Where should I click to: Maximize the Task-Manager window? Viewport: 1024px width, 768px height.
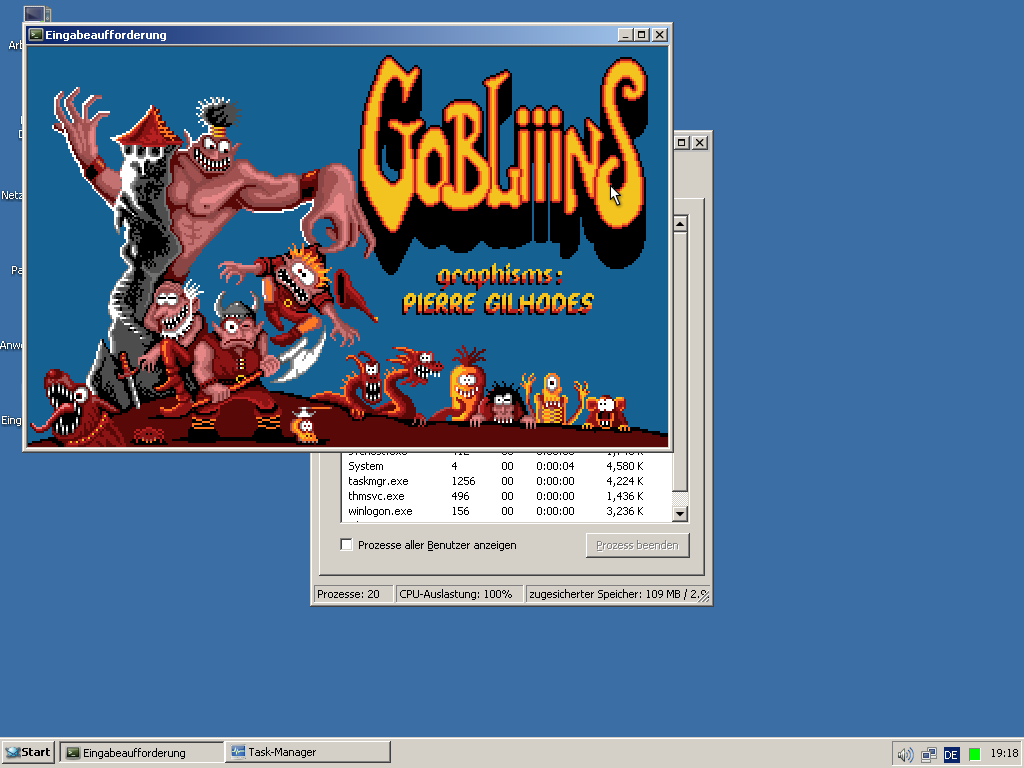click(682, 142)
